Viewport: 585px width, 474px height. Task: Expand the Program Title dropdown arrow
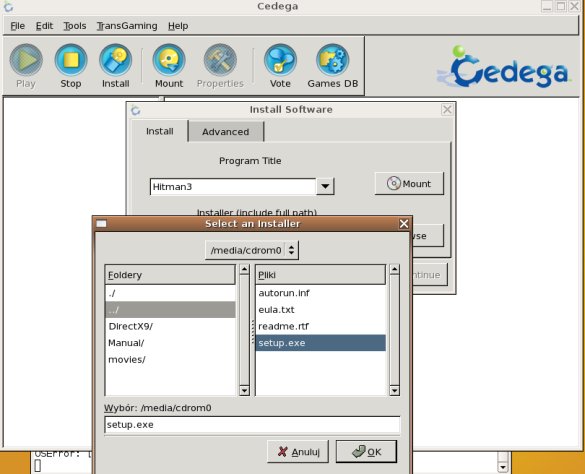pos(325,186)
